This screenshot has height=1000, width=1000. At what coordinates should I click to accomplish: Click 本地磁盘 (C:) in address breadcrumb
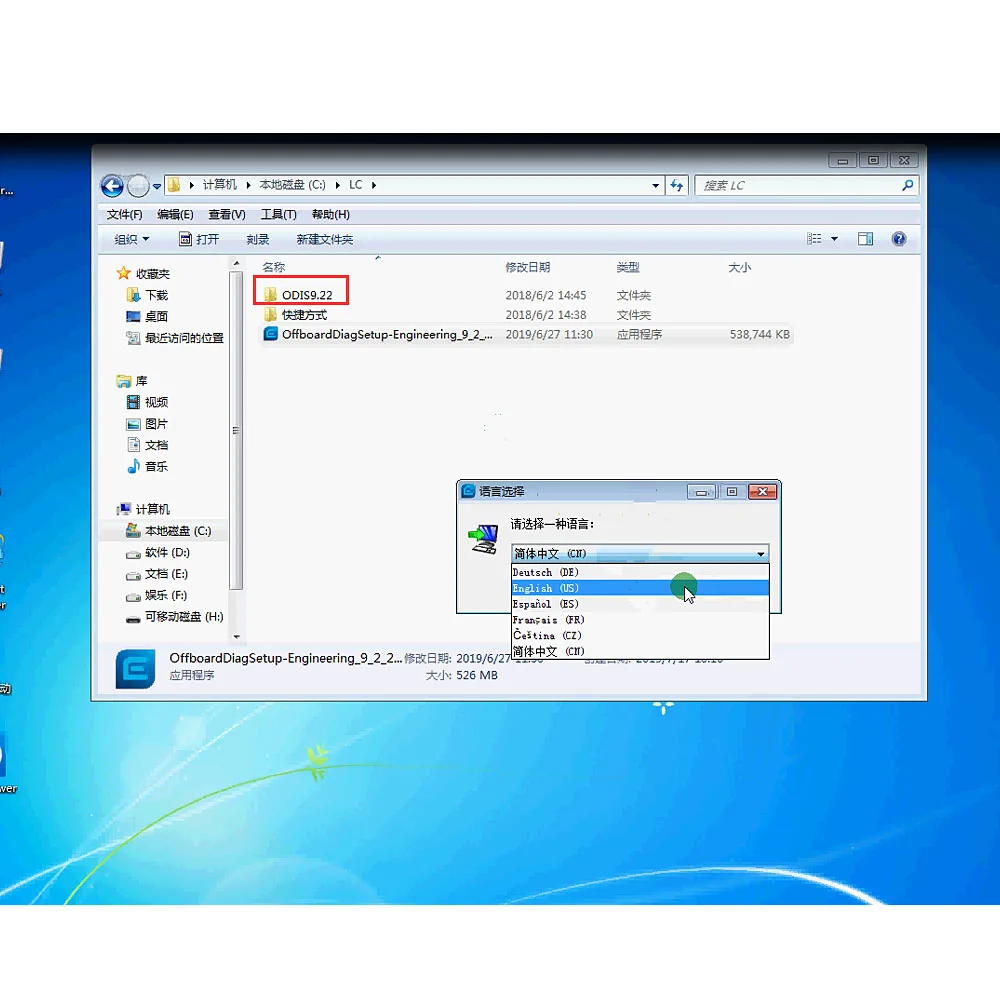[x=292, y=185]
